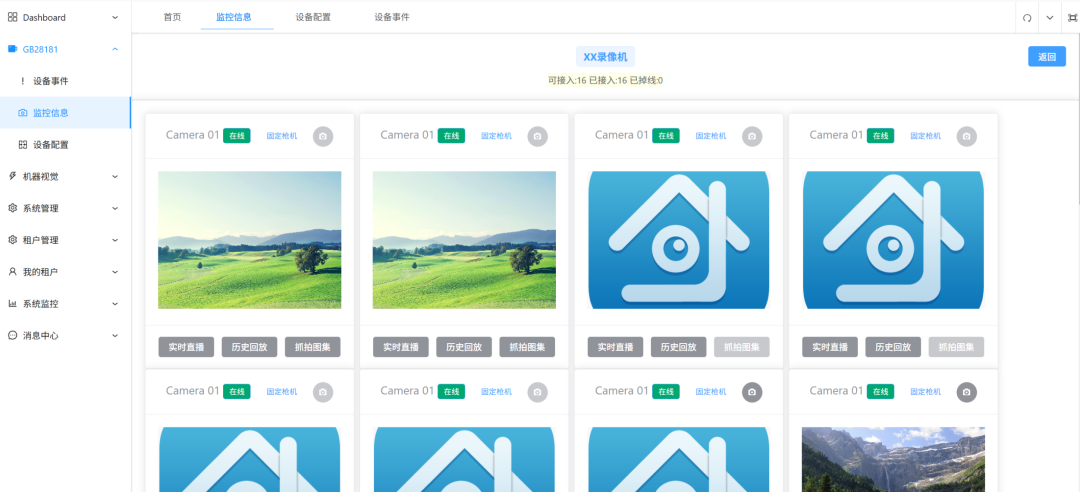Image resolution: width=1080 pixels, height=492 pixels.
Task: Expand the 系统管理 menu chevron
Action: [x=115, y=209]
